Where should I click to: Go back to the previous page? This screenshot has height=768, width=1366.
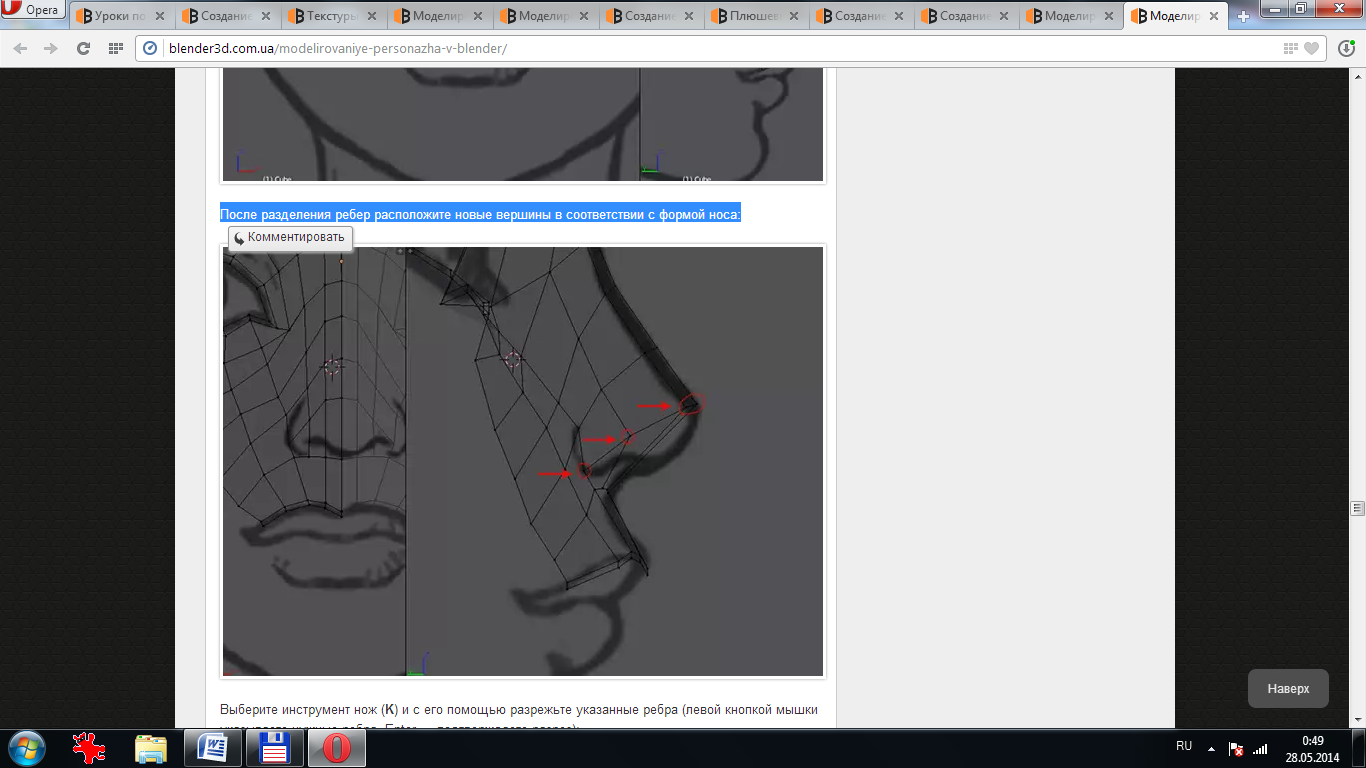(21, 48)
